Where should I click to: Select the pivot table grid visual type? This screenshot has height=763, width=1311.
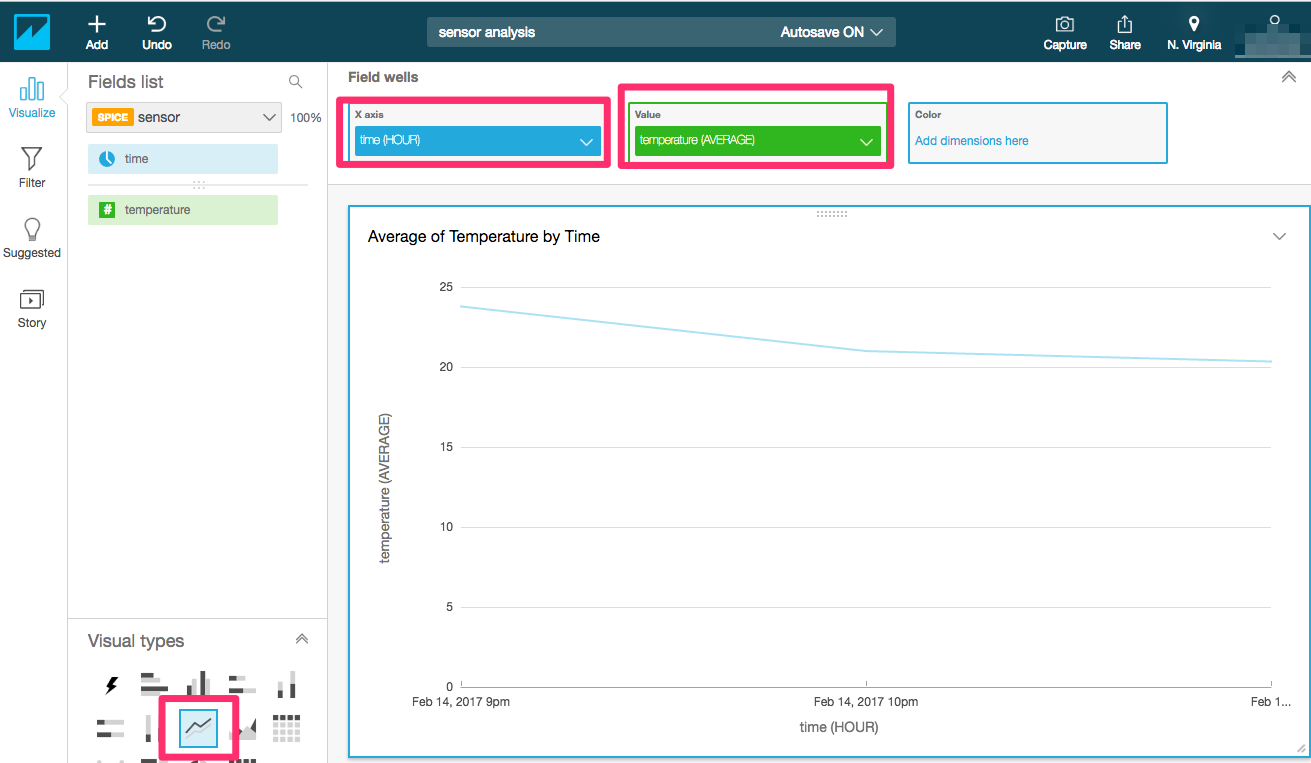(x=287, y=728)
